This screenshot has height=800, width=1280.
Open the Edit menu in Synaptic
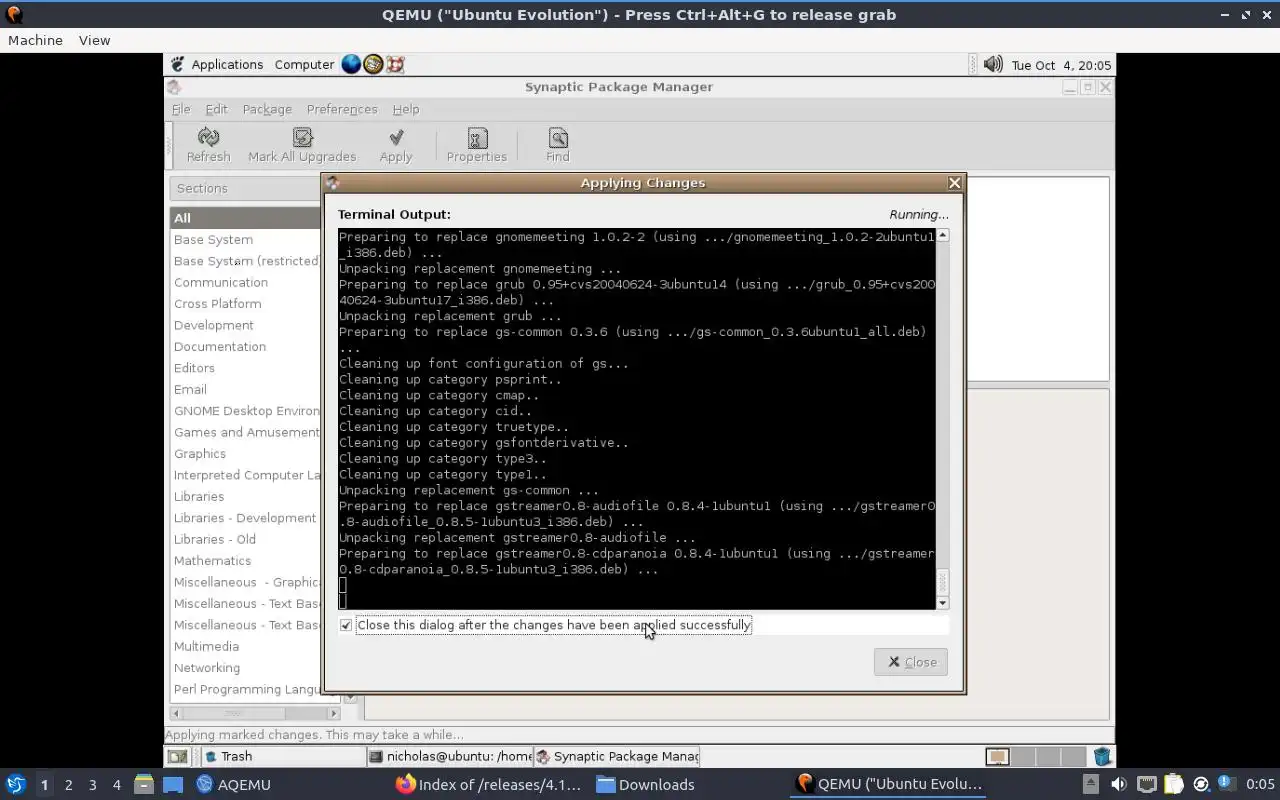coord(216,109)
